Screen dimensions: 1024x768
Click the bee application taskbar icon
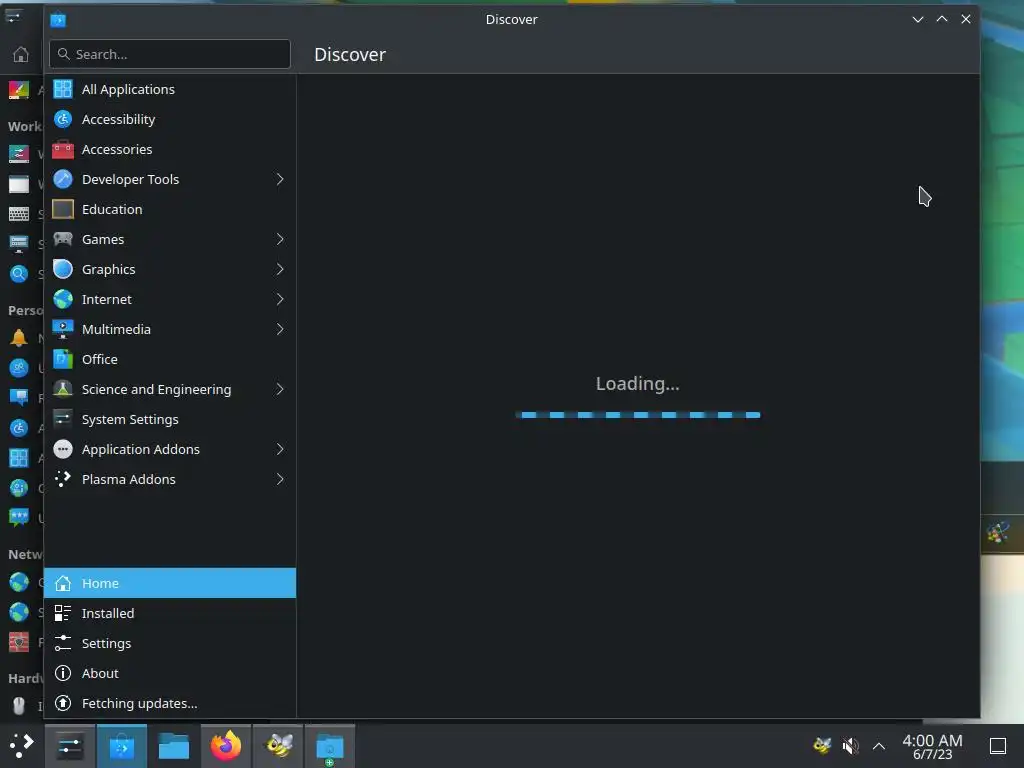coord(278,746)
